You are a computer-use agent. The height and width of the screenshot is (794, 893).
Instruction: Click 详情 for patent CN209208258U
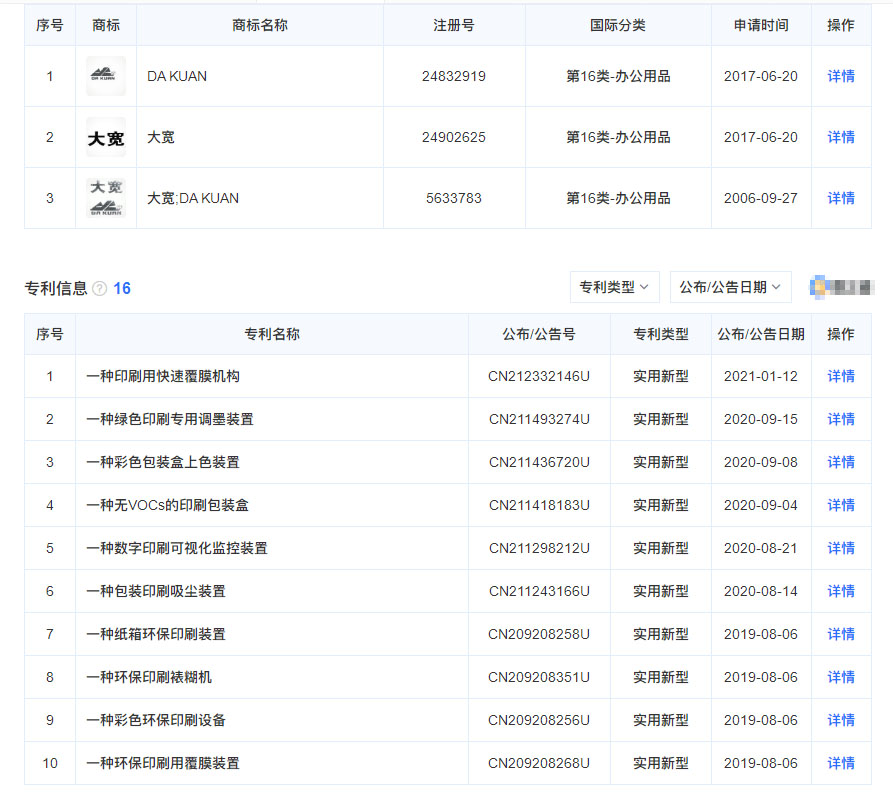[x=840, y=634]
